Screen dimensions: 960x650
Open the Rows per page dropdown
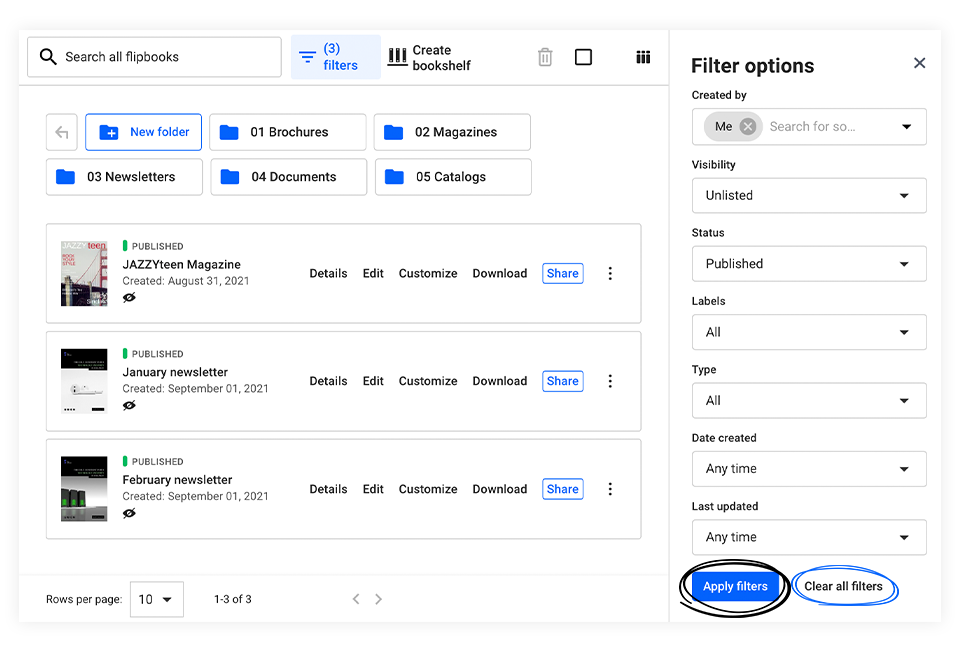pos(157,599)
